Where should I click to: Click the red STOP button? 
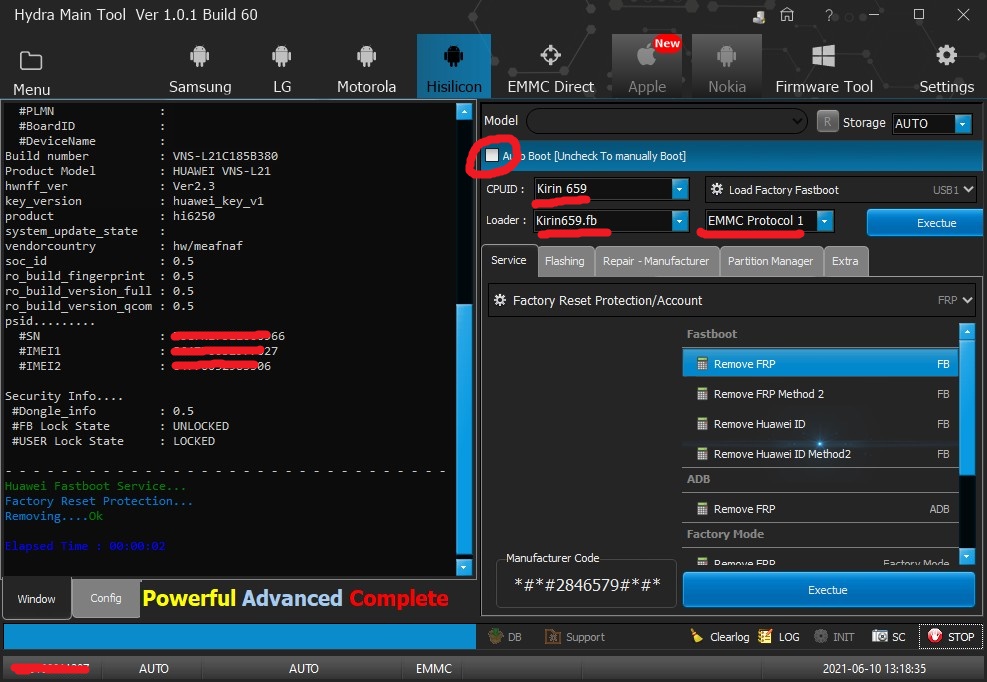click(951, 637)
